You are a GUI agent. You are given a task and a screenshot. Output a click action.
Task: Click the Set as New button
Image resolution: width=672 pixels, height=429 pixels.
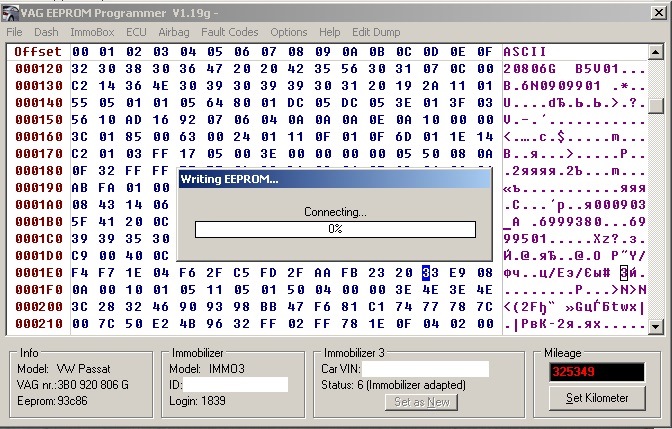[422, 402]
